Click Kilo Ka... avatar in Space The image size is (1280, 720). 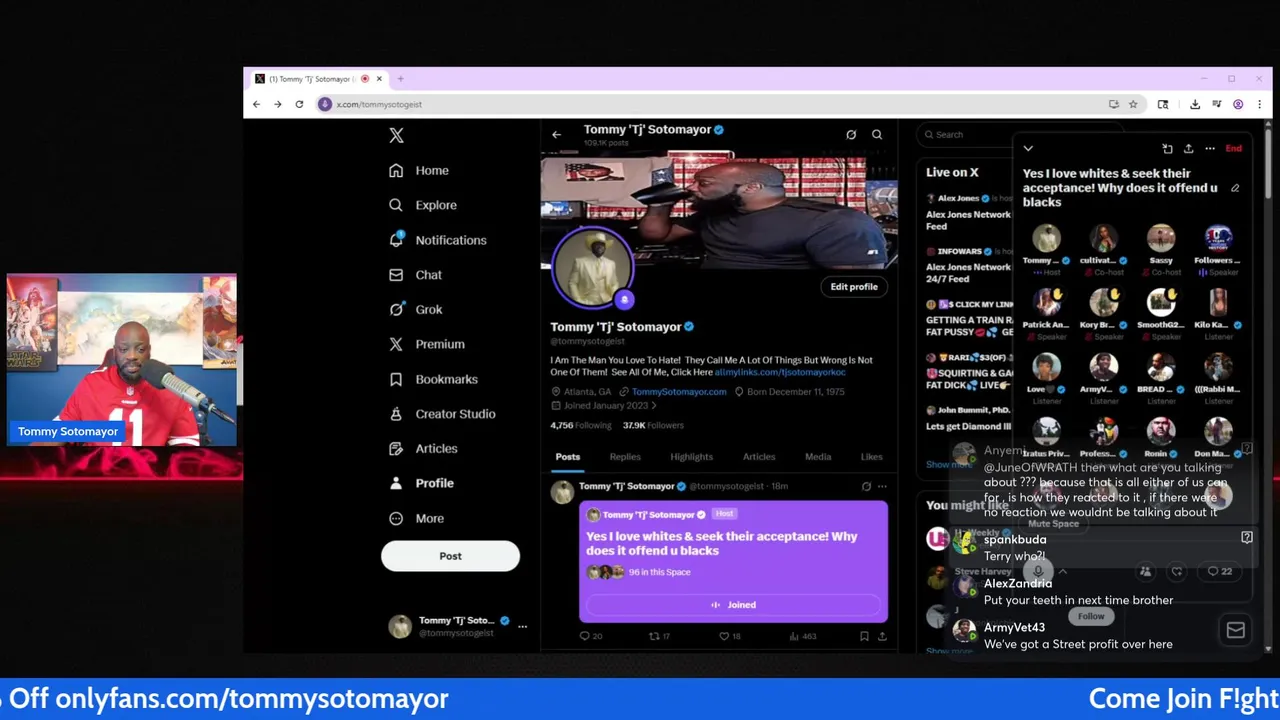pos(1218,303)
